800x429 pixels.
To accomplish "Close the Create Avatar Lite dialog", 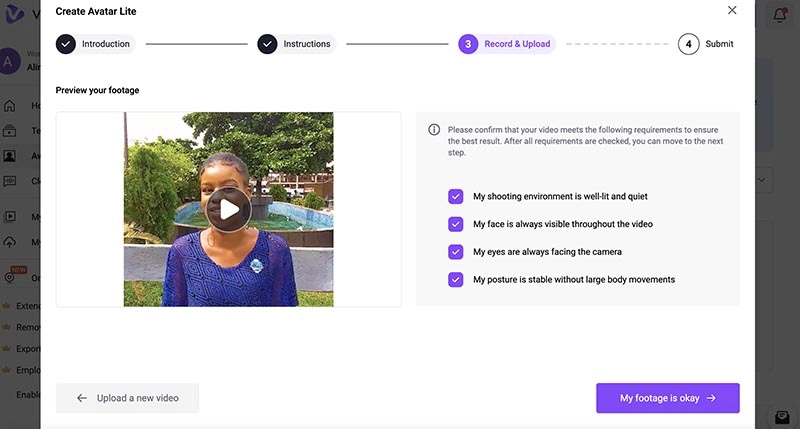I will click(x=732, y=11).
